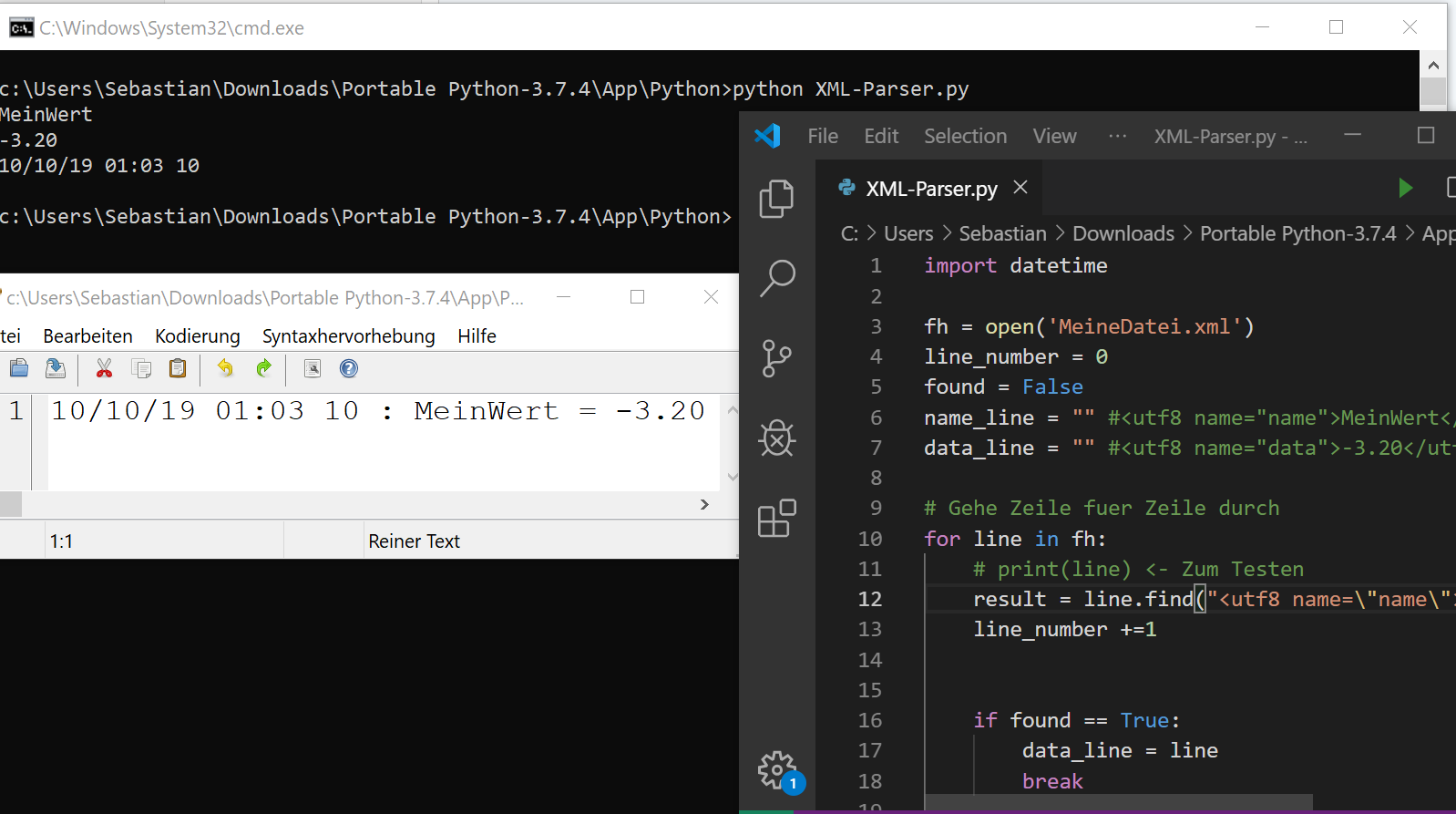Open the Bearbeiten menu
1456x814 pixels.
point(87,336)
